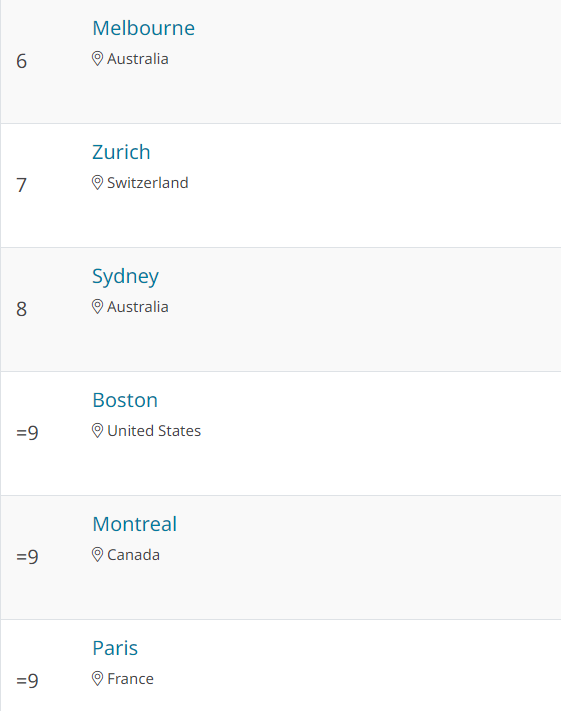Image resolution: width=561 pixels, height=711 pixels.
Task: Select the Canada country label
Action: (133, 555)
